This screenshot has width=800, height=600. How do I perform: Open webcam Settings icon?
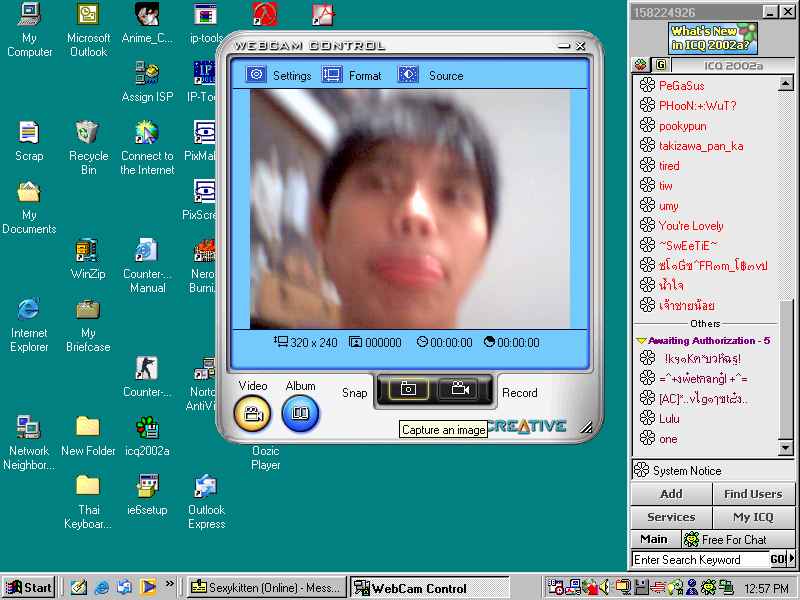click(257, 75)
